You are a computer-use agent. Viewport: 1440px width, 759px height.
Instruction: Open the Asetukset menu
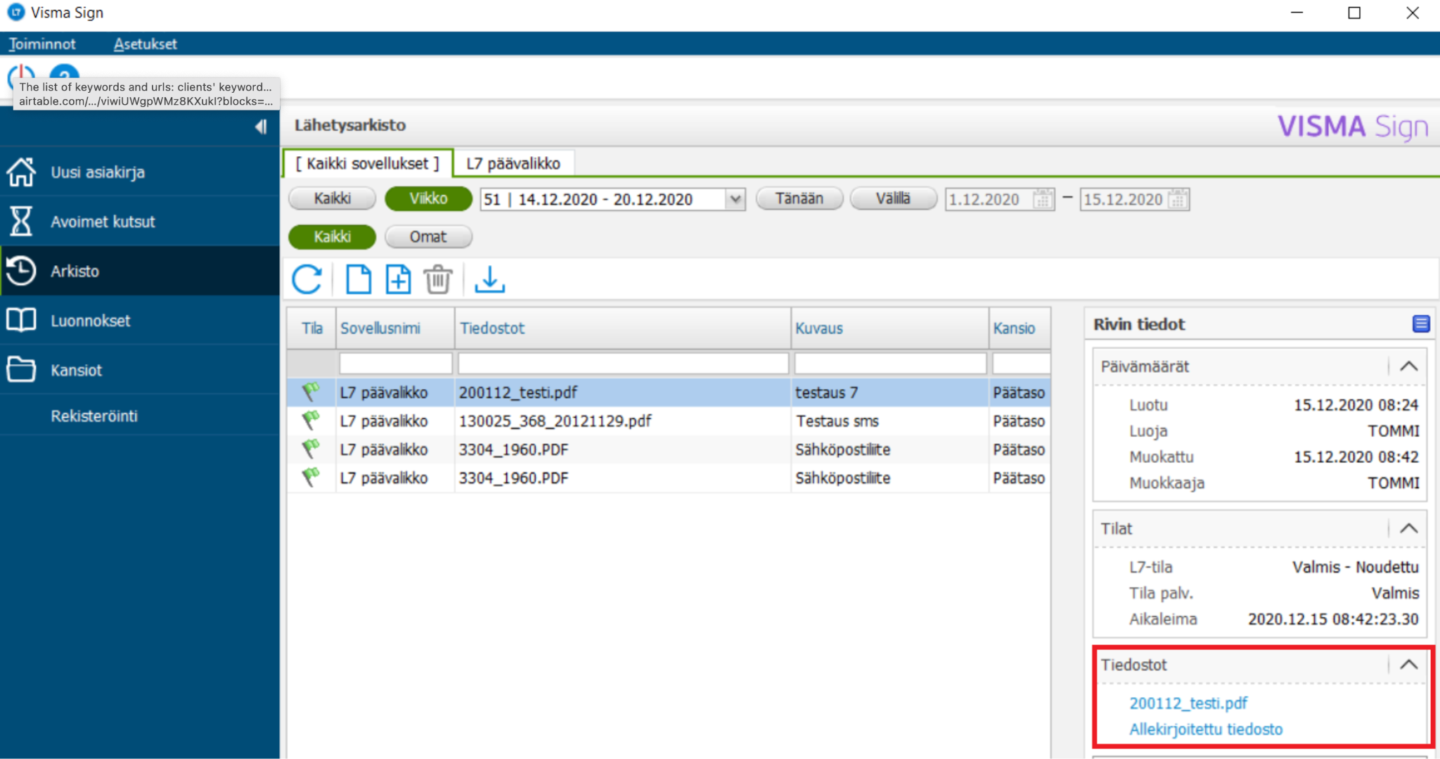(x=146, y=44)
